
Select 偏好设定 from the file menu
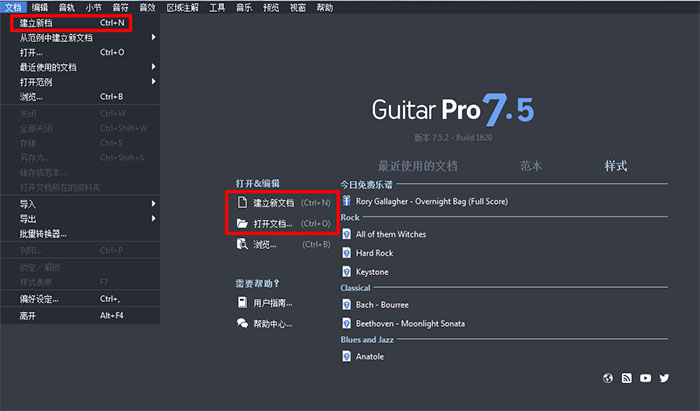coord(40,298)
